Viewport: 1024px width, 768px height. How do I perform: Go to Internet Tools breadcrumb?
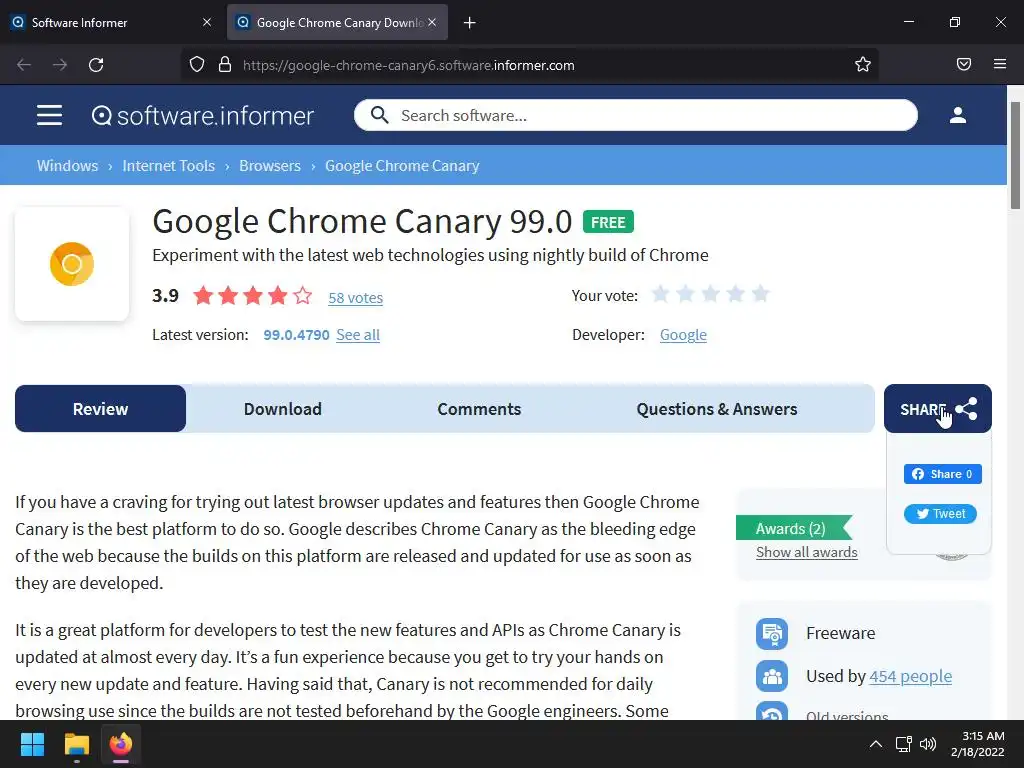[x=168, y=166]
